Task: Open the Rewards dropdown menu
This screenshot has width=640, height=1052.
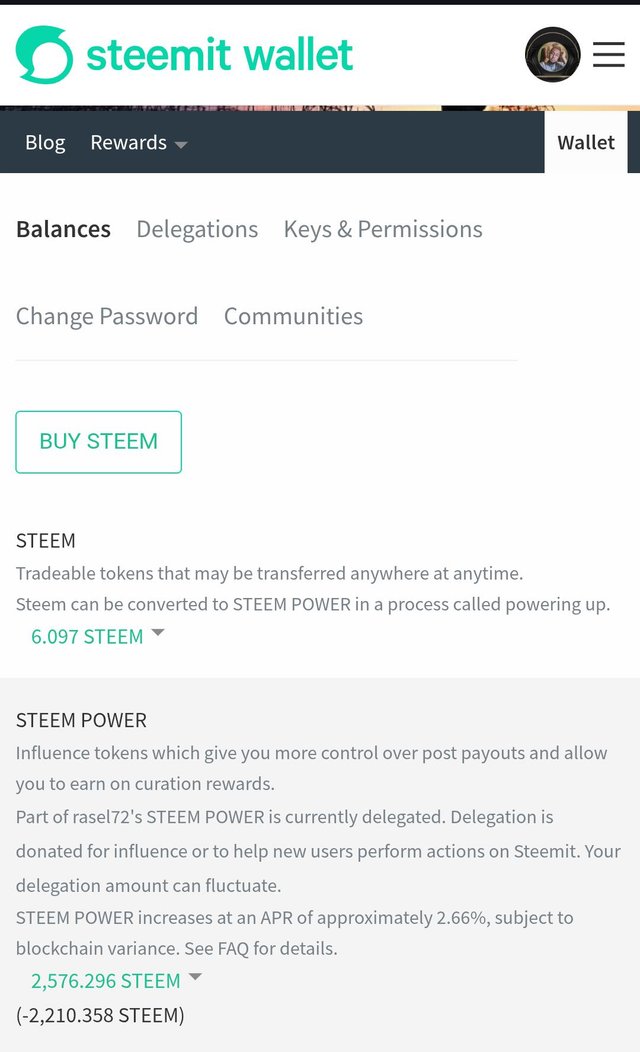Action: tap(128, 143)
